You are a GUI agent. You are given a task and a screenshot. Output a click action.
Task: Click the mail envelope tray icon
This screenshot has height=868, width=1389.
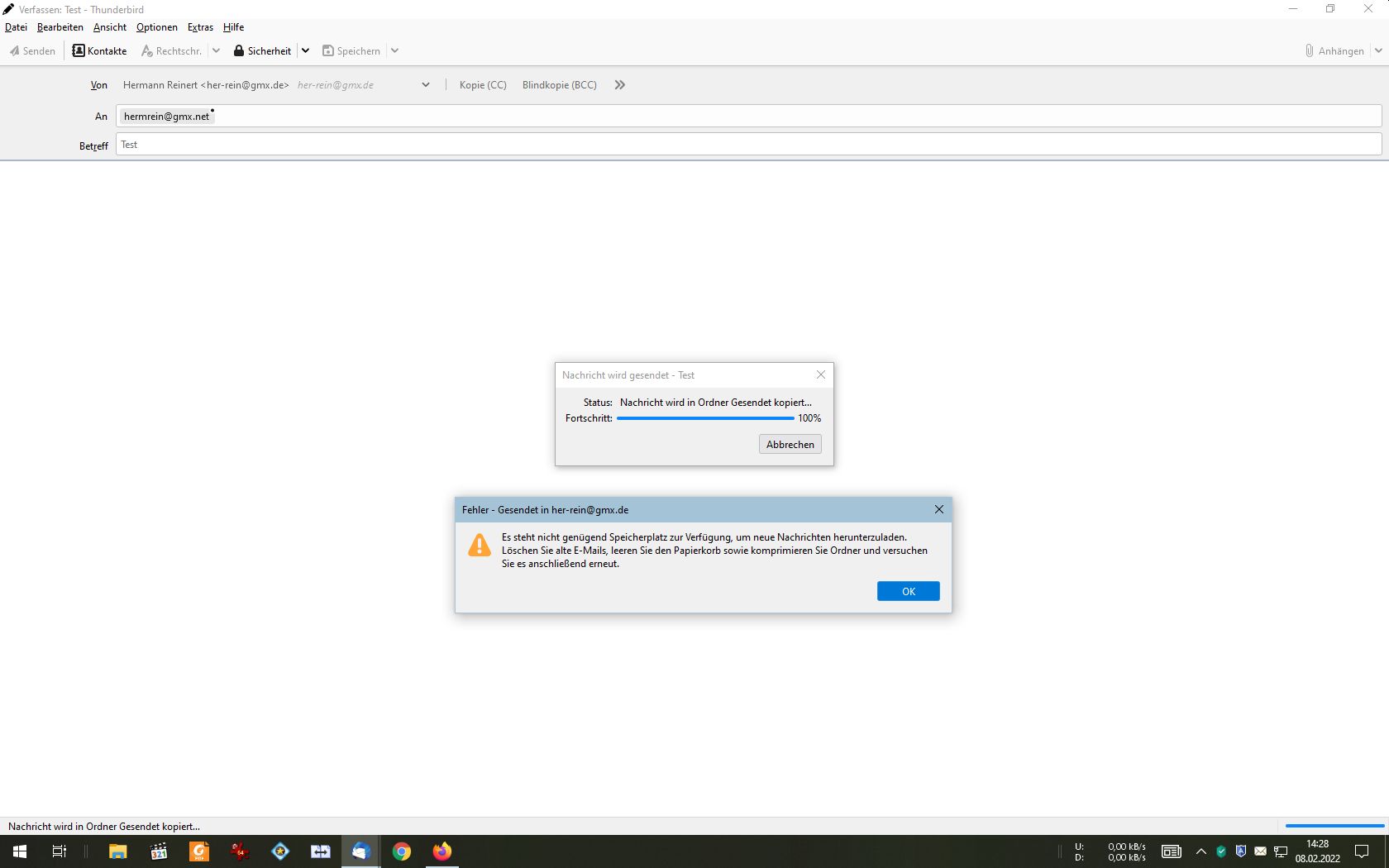pyautogui.click(x=1261, y=851)
